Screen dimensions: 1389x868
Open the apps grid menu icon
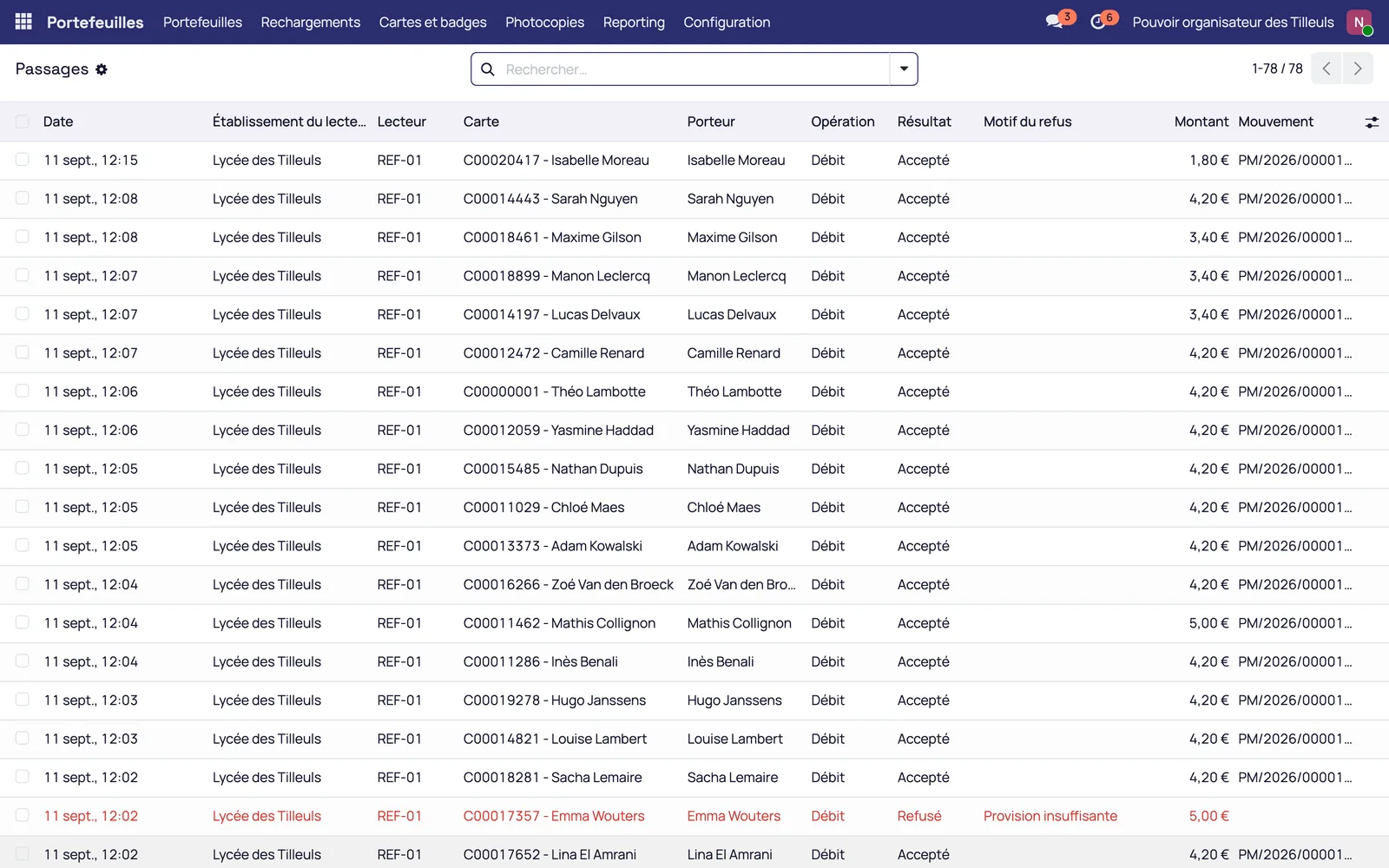tap(23, 22)
